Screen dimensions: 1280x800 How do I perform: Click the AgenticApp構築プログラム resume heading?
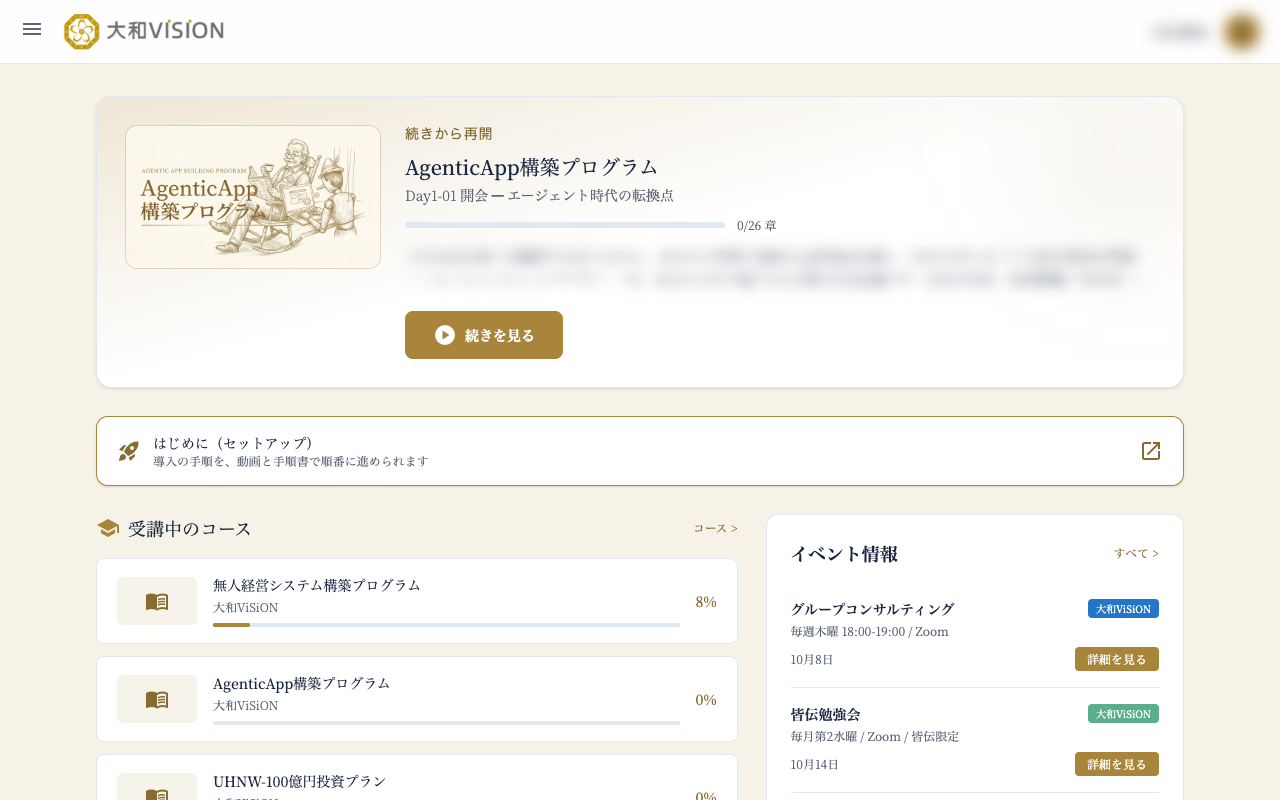click(532, 167)
